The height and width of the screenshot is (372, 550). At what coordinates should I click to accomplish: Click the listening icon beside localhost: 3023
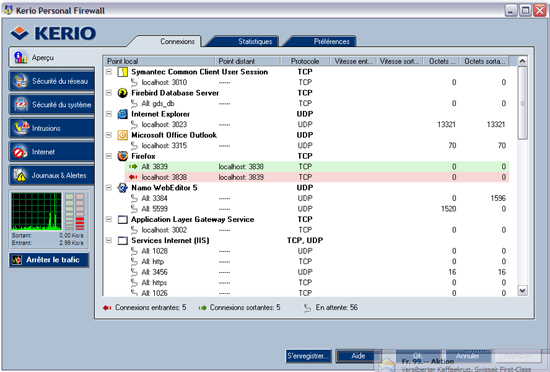pyautogui.click(x=134, y=124)
